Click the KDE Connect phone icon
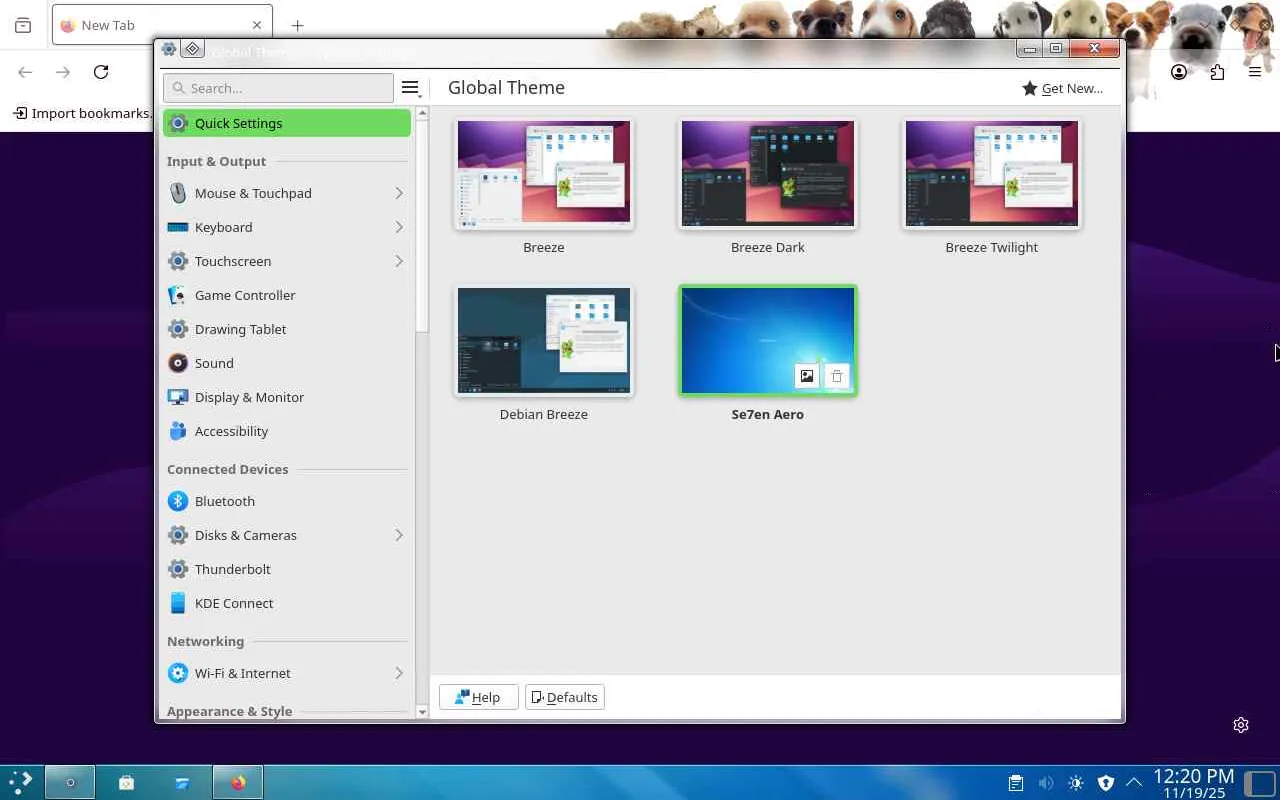 coord(178,603)
